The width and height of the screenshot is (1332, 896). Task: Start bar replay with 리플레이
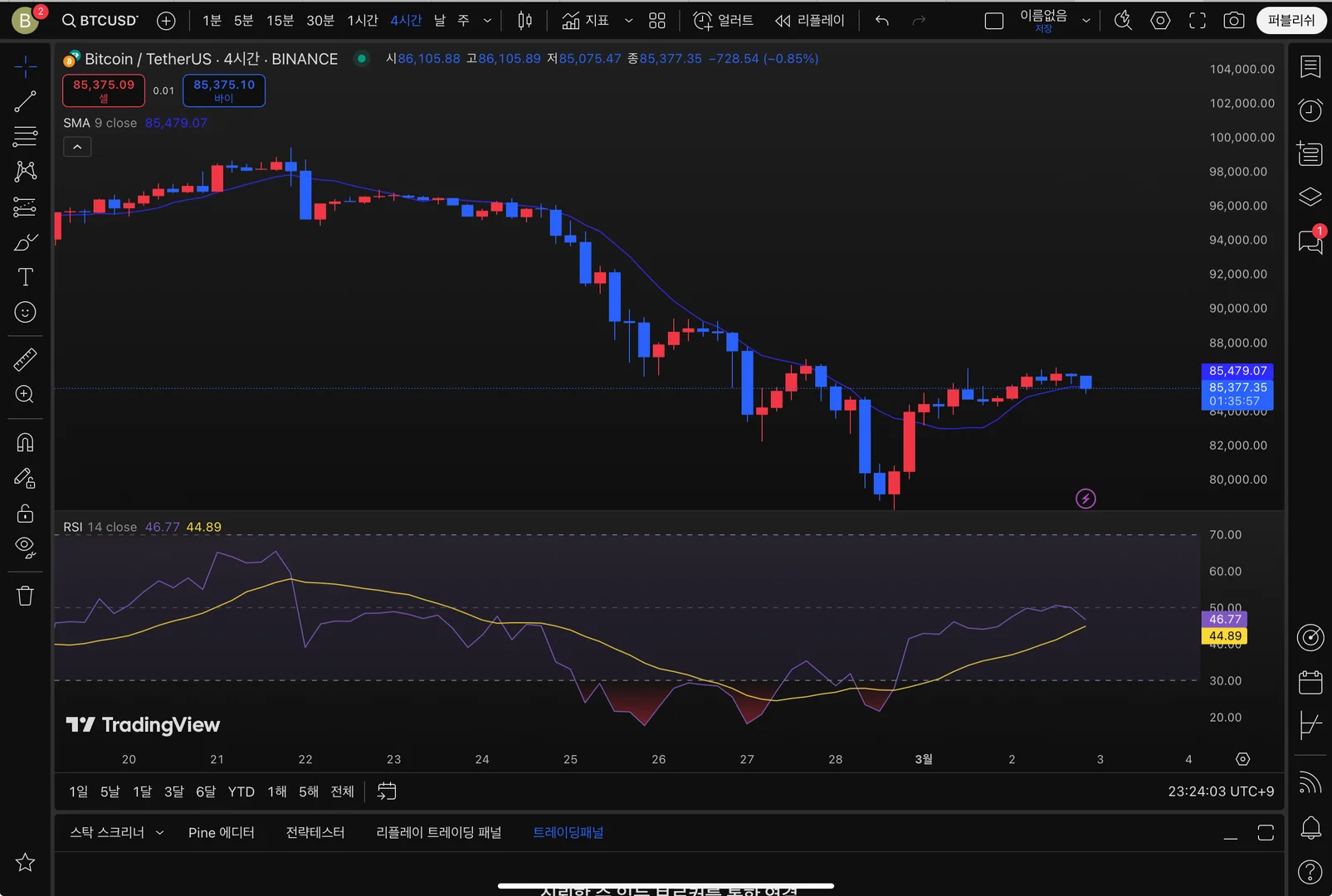[x=809, y=21]
